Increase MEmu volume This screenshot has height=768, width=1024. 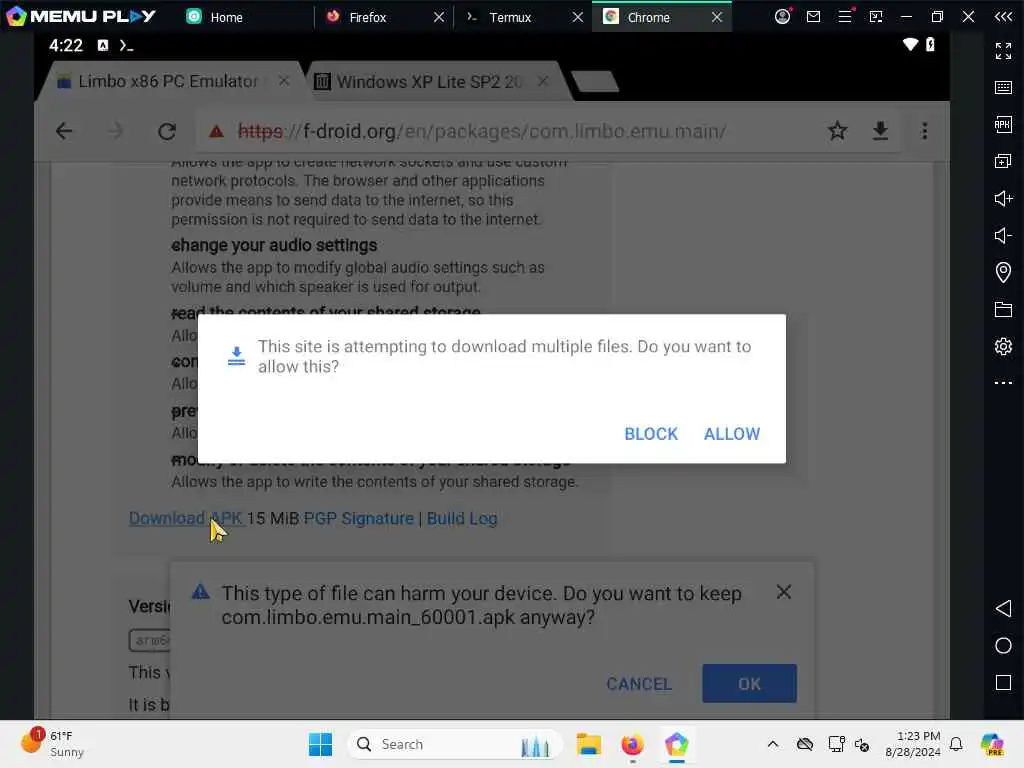tap(1003, 199)
